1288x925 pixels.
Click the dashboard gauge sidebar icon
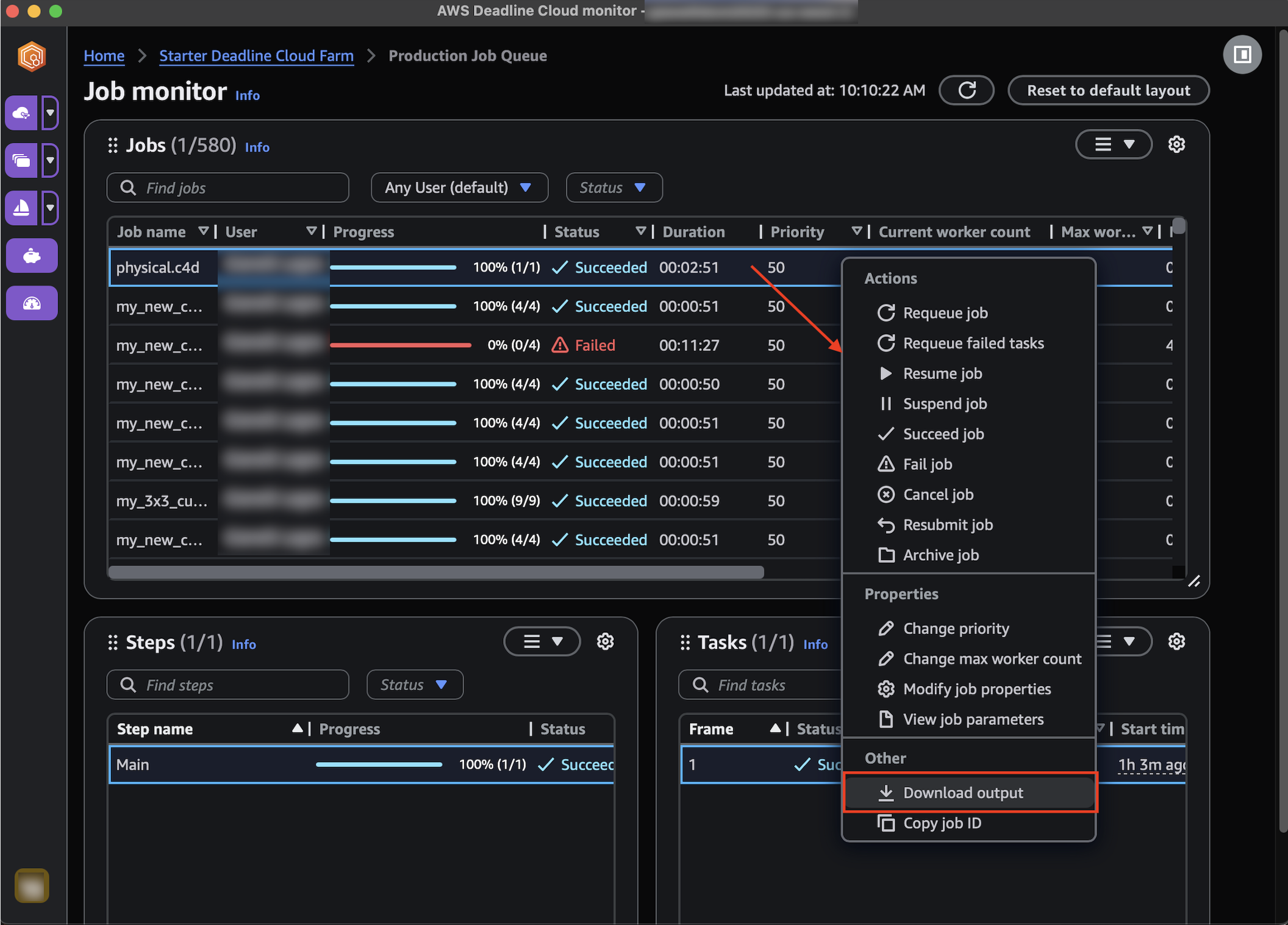(x=32, y=303)
